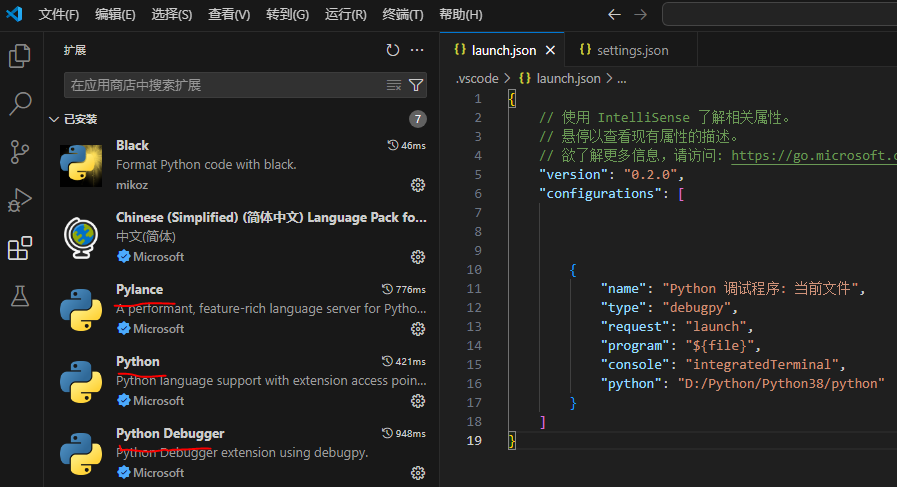This screenshot has width=897, height=487.
Task: Click the .vscode breadcrumb
Action: (477, 79)
